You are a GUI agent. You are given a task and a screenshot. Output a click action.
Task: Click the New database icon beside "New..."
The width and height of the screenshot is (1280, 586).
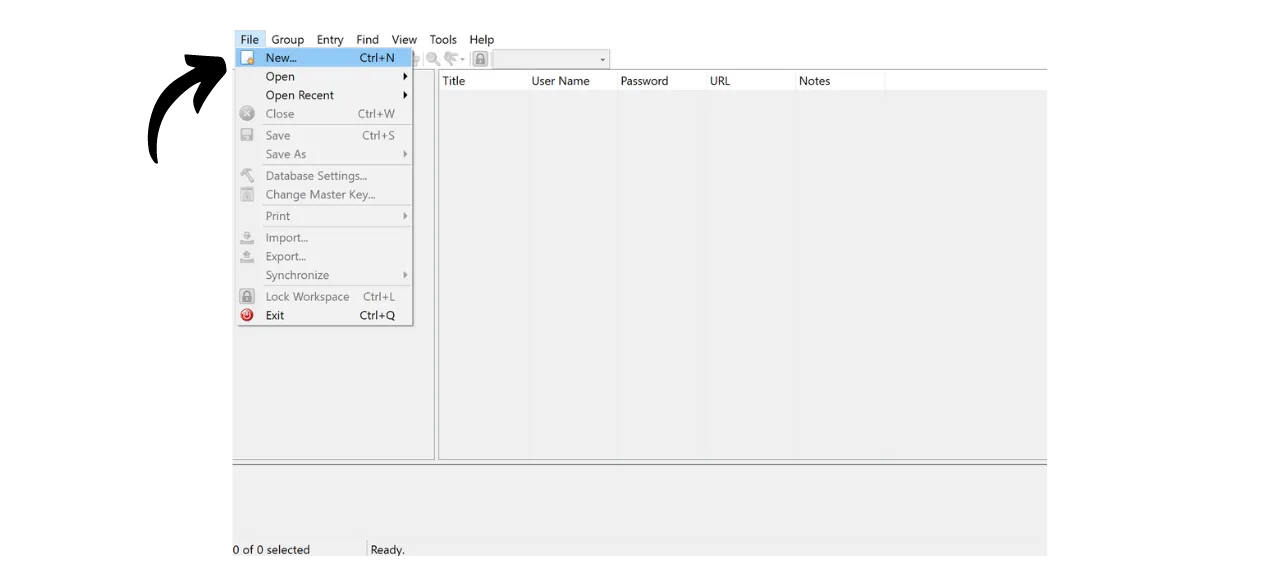pos(247,57)
